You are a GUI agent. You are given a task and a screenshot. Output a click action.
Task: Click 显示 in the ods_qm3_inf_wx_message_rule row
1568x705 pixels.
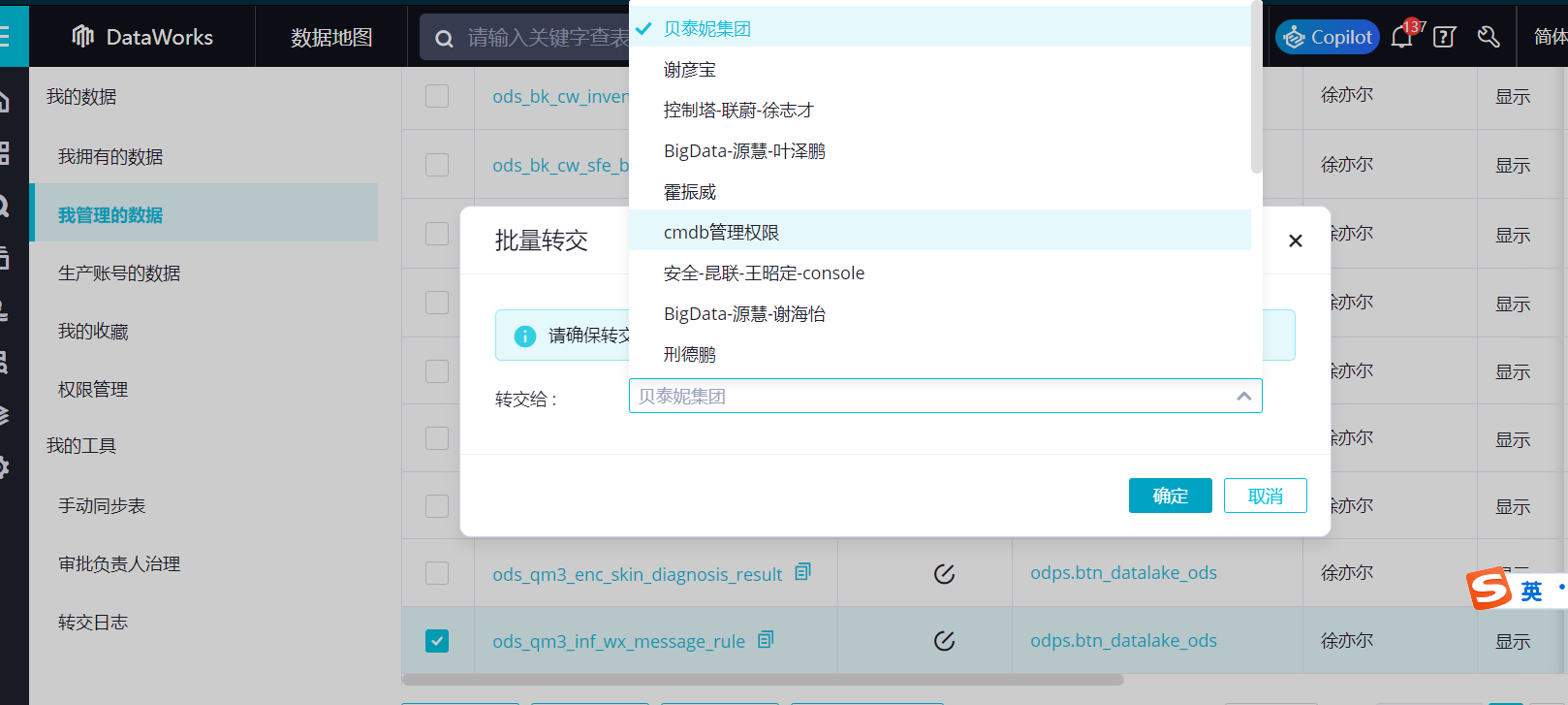pos(1512,641)
